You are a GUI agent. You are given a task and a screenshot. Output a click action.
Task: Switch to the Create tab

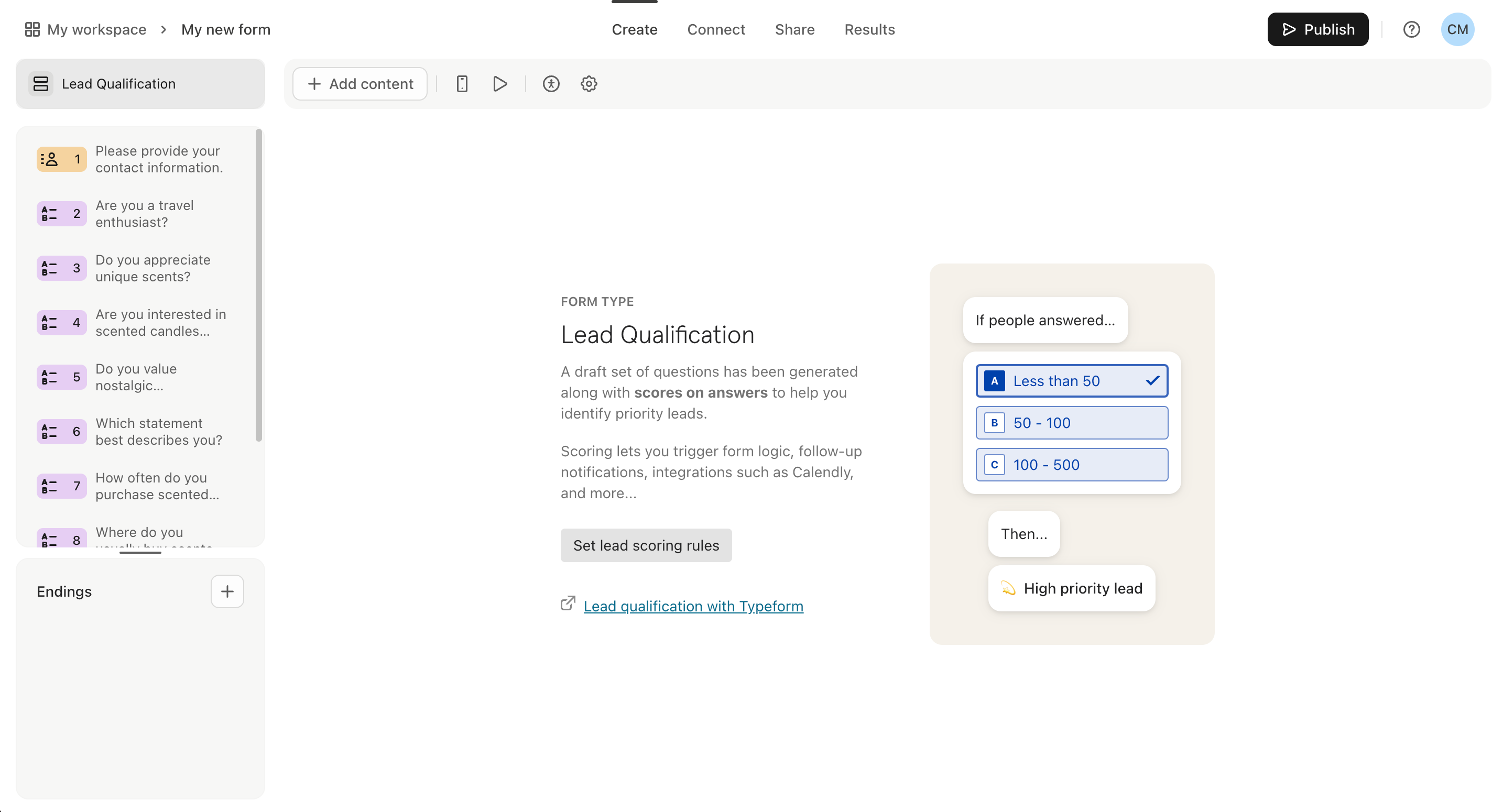(x=634, y=29)
